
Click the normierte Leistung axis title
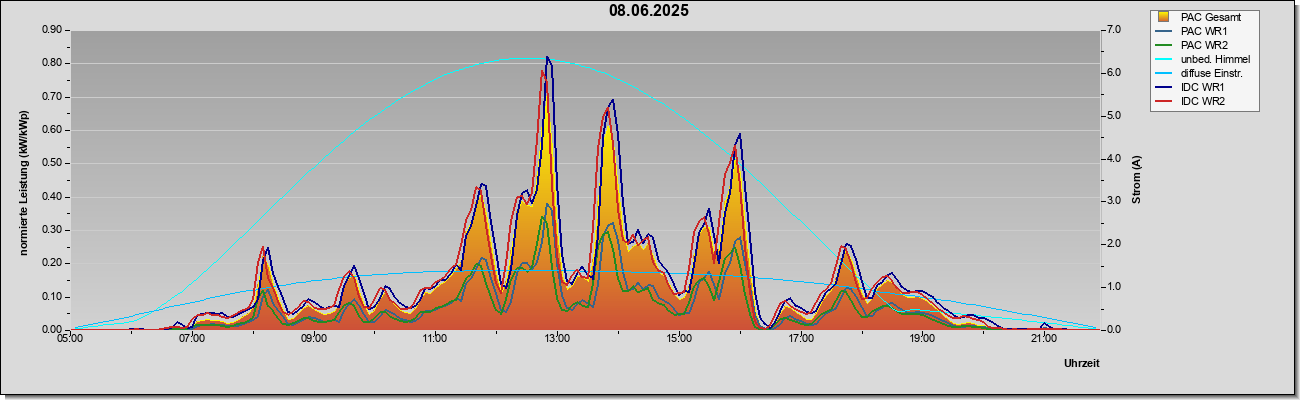click(23, 181)
